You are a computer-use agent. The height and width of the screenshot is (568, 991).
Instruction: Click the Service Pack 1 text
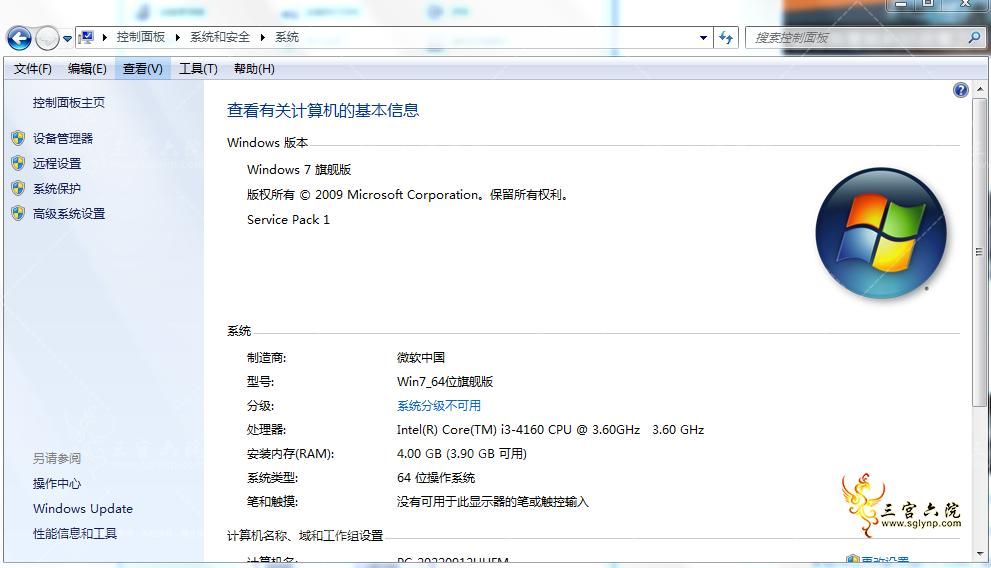[x=288, y=219]
